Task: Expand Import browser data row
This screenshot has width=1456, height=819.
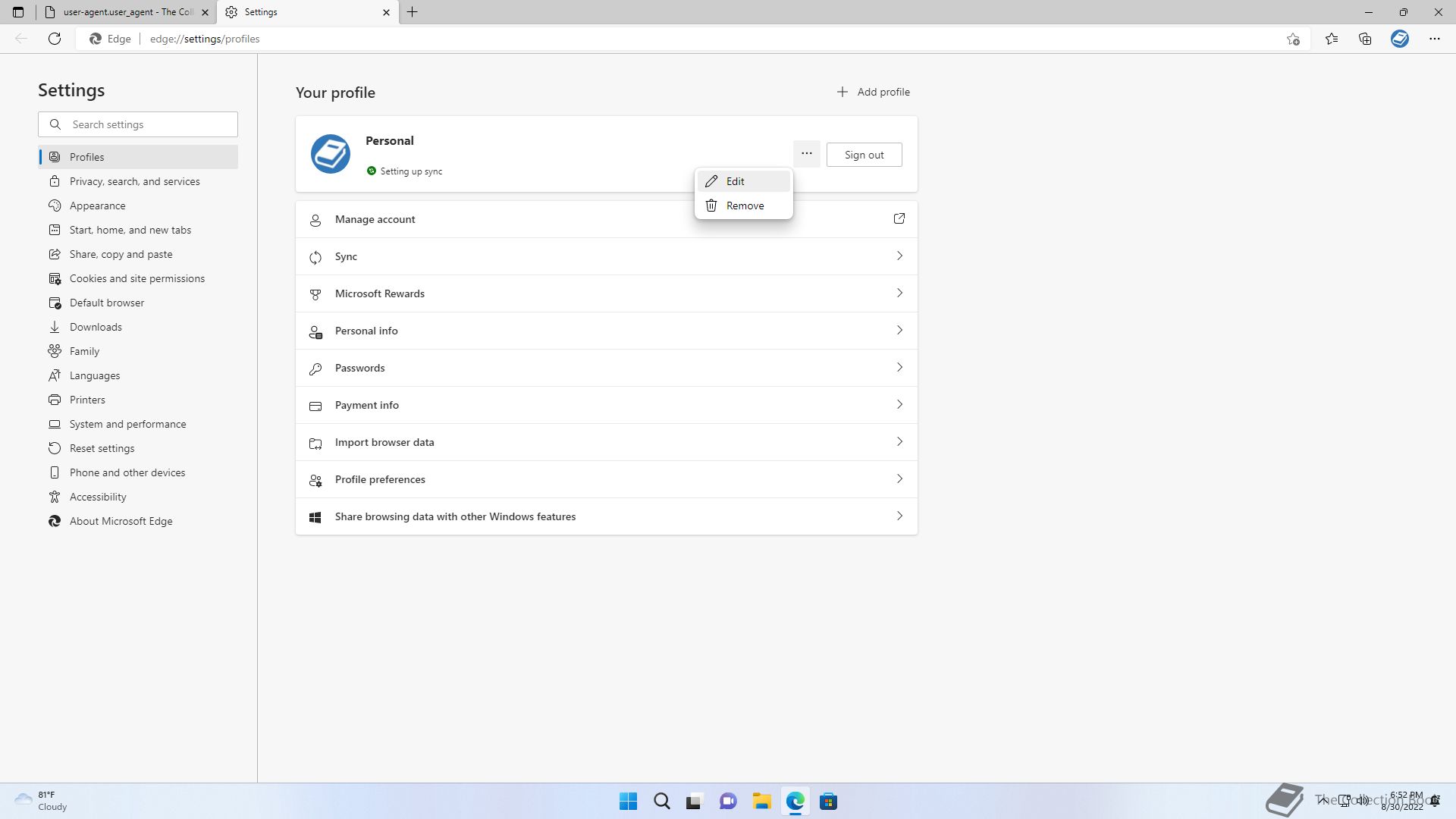Action: pos(607,442)
